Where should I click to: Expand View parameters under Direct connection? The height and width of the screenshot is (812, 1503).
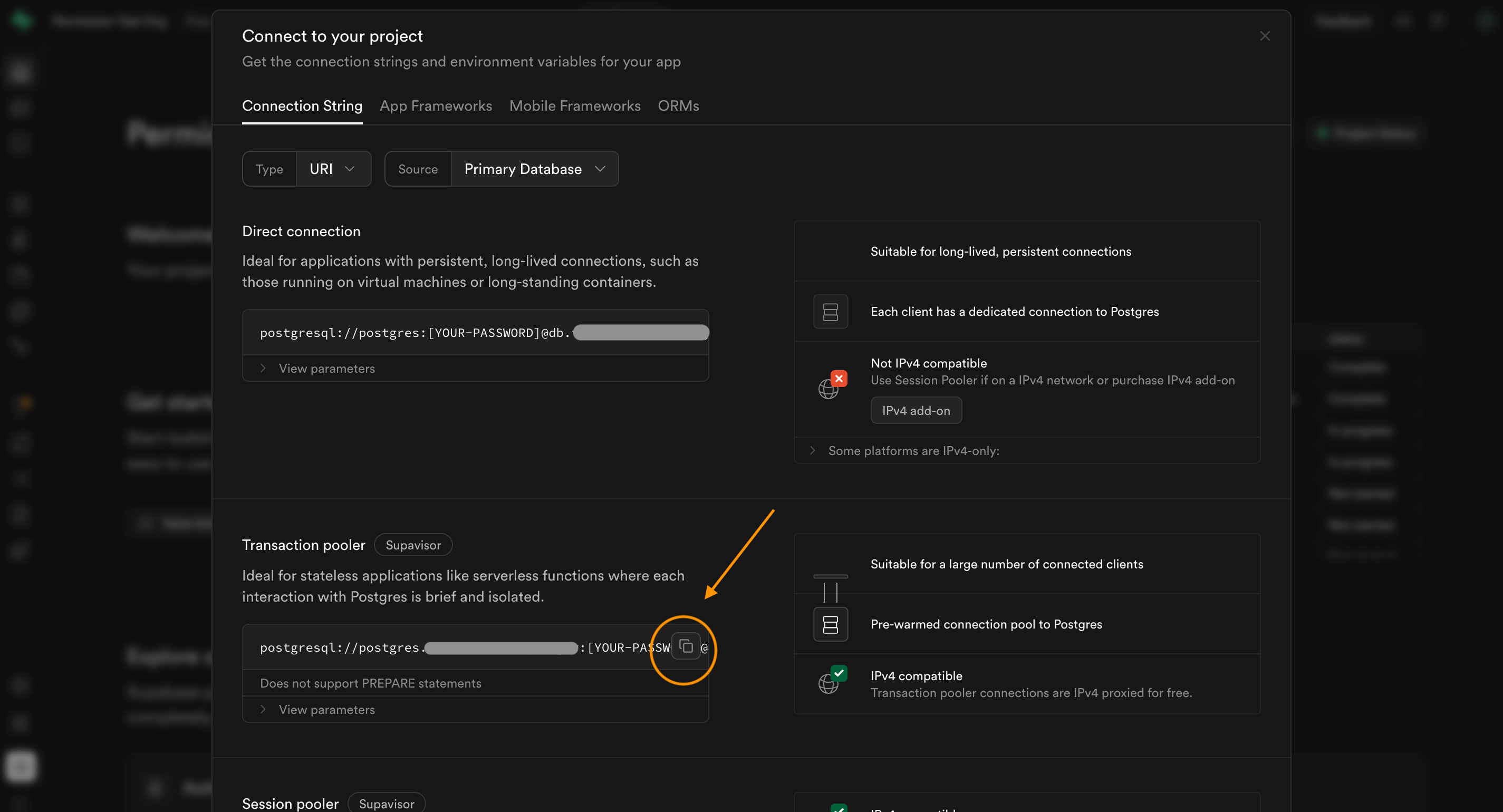(326, 369)
